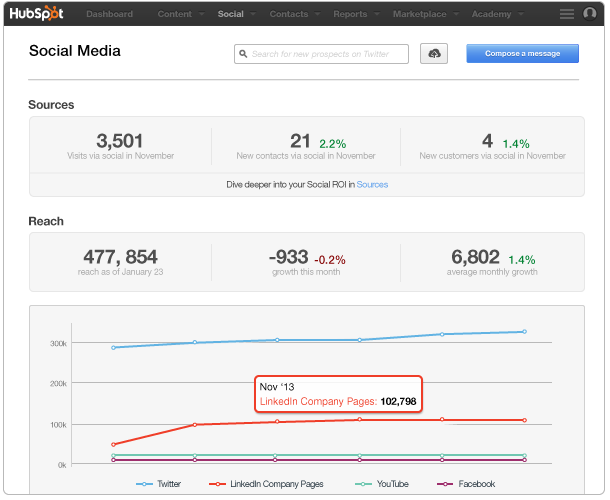
Task: Open the hamburger menu icon
Action: coord(566,14)
